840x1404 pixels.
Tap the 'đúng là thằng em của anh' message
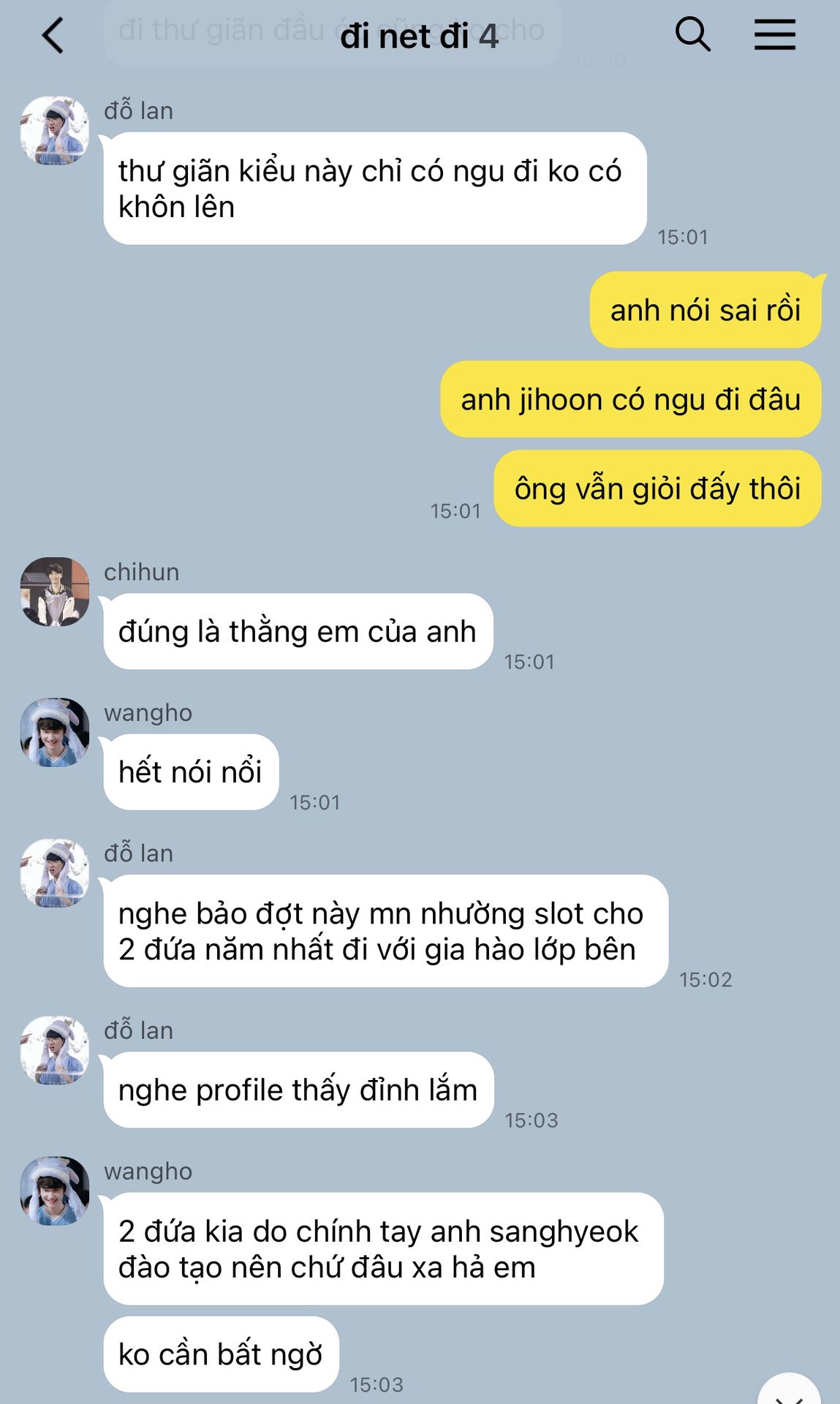(298, 631)
